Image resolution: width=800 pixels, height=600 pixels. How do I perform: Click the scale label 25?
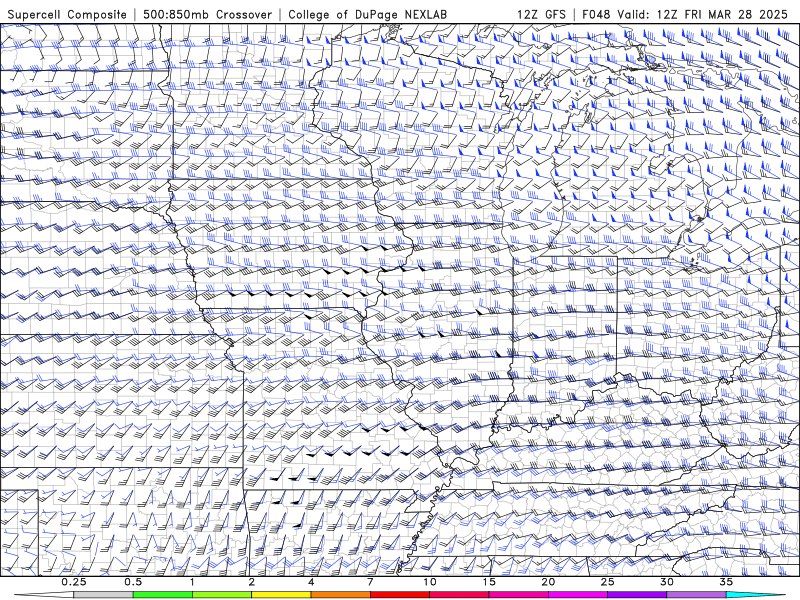click(x=608, y=582)
